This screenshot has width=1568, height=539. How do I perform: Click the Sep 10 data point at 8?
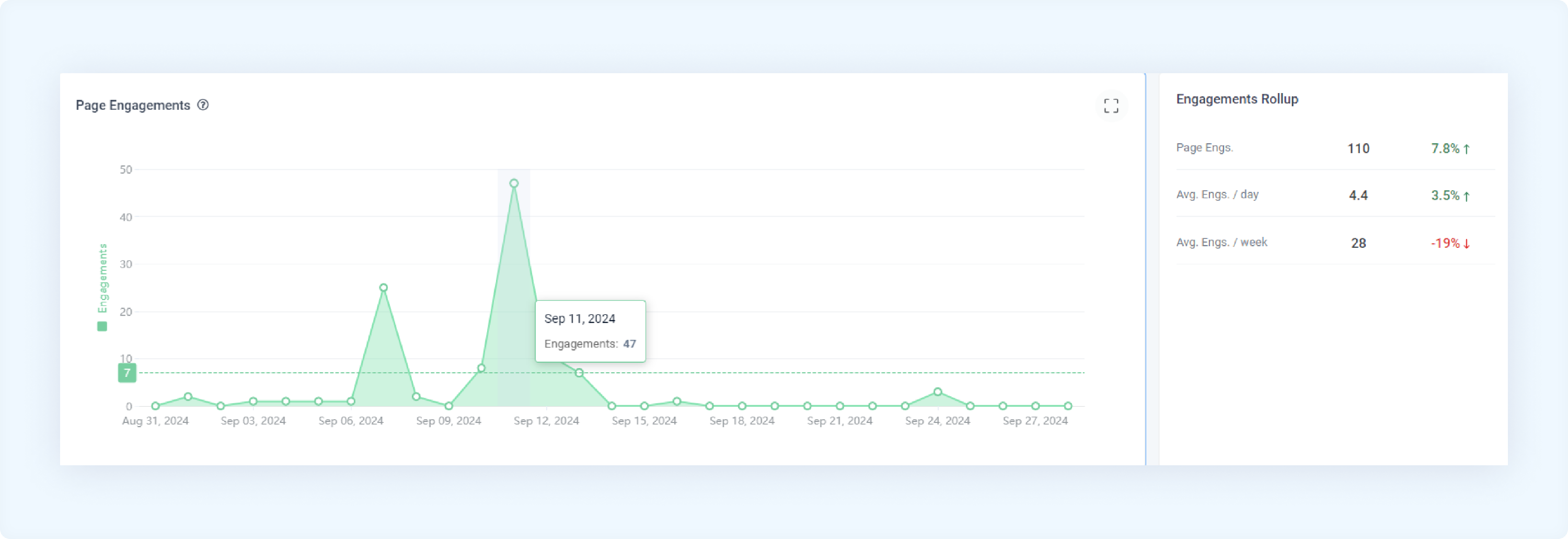pyautogui.click(x=481, y=368)
